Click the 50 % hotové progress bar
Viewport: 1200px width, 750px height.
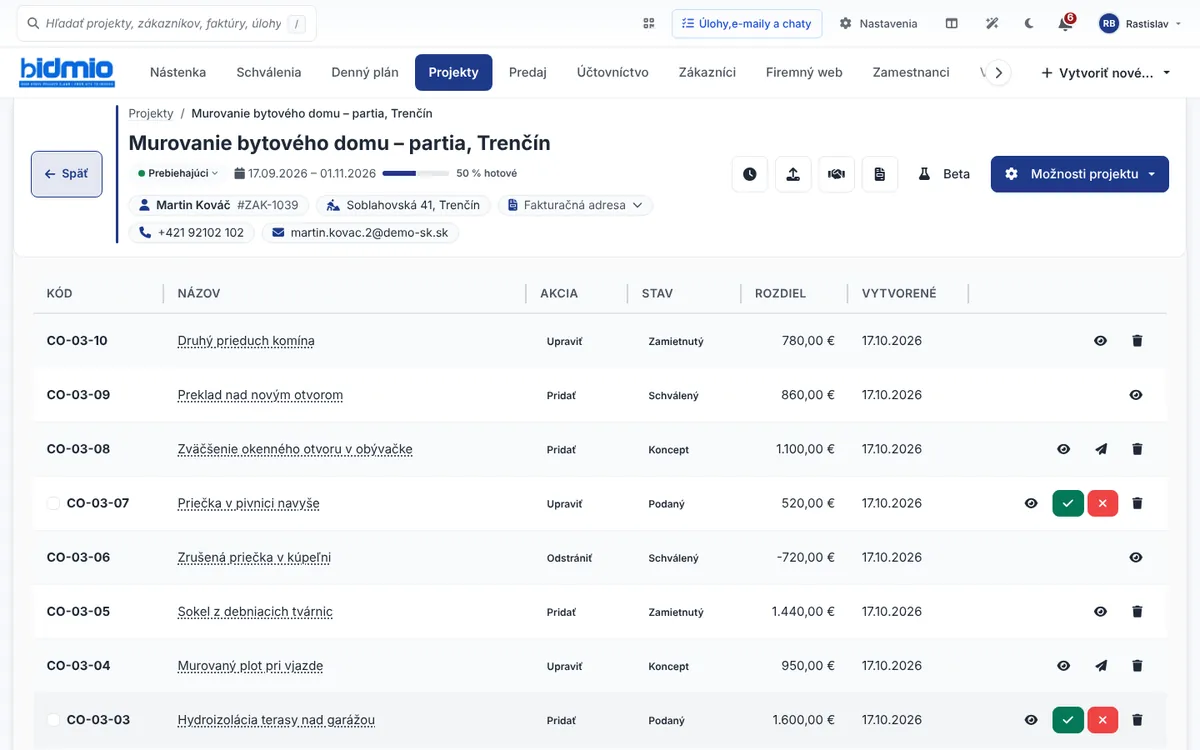click(414, 173)
